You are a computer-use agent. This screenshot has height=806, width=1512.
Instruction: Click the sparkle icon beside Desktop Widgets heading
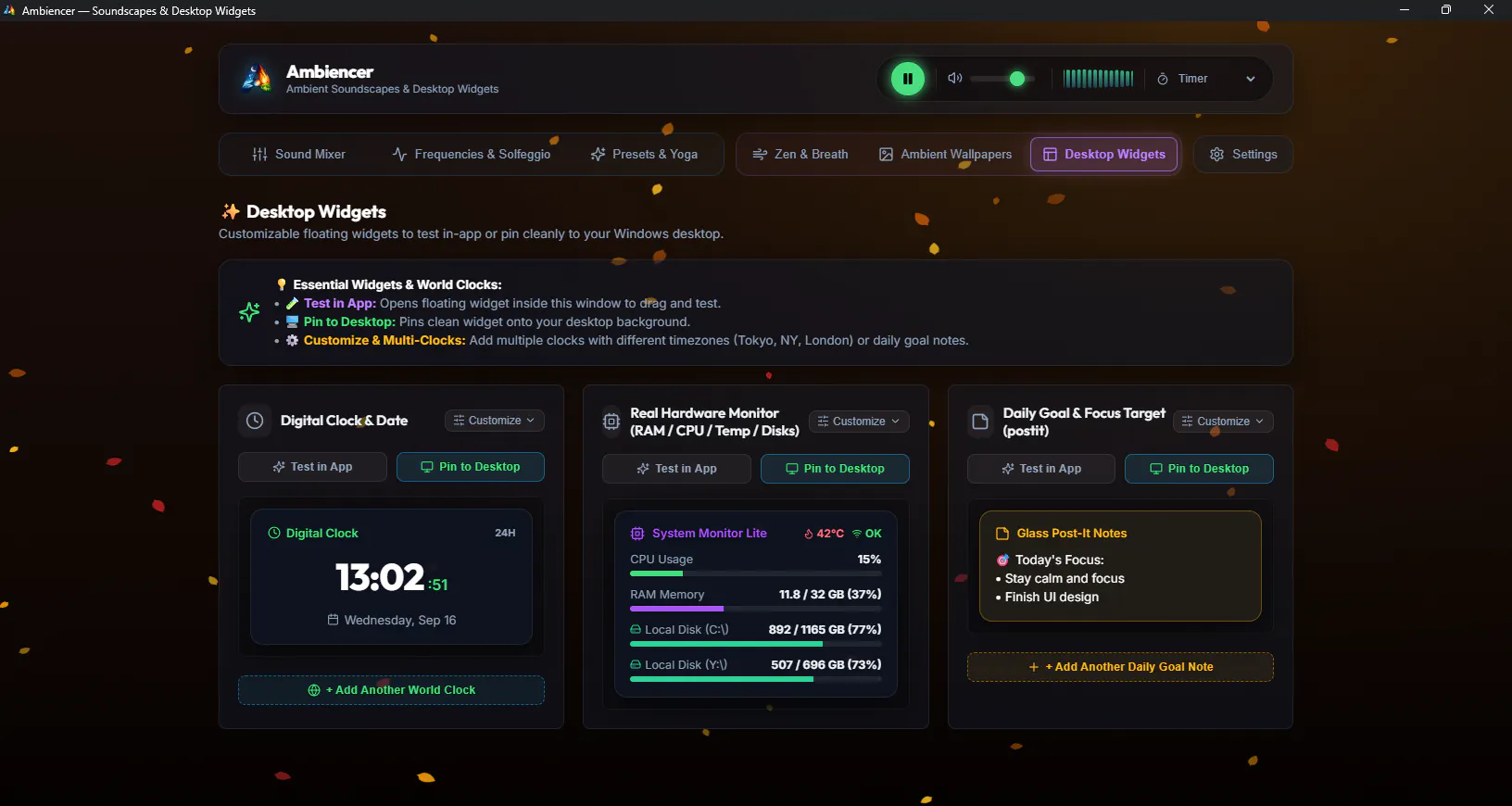(x=231, y=211)
